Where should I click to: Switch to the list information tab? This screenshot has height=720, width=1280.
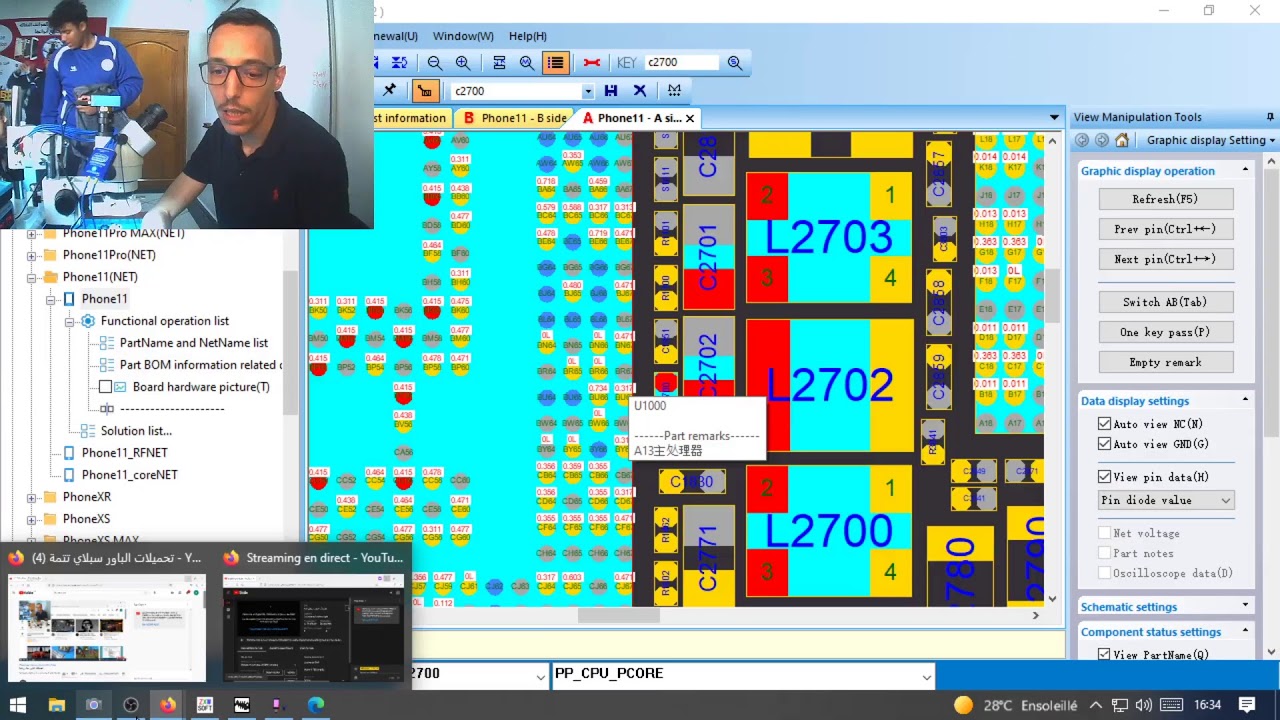(410, 118)
